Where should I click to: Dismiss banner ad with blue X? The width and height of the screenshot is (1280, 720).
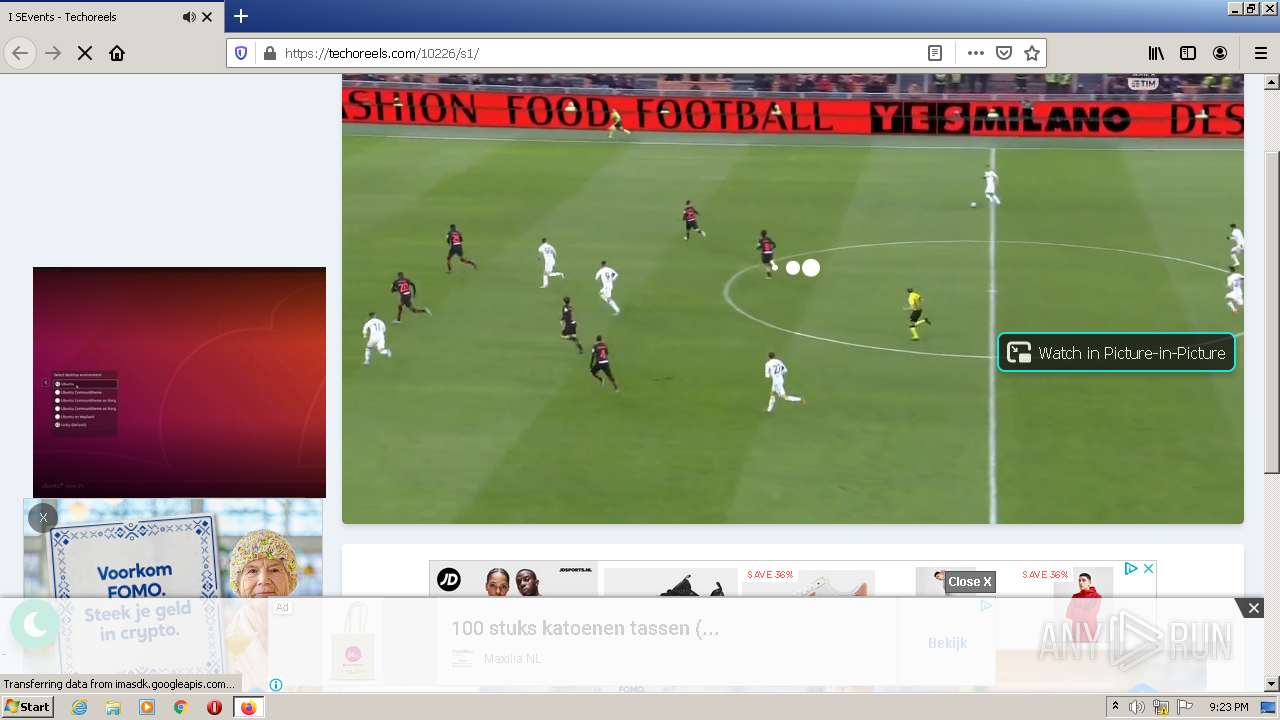coord(1149,568)
